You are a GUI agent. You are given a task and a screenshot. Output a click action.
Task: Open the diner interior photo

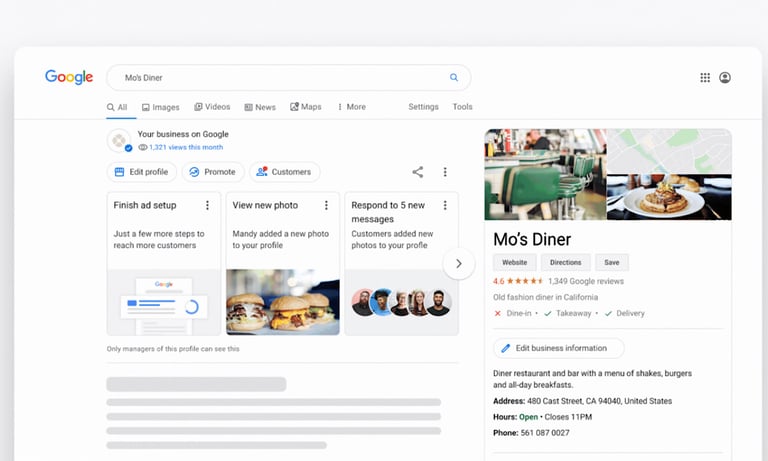546,174
